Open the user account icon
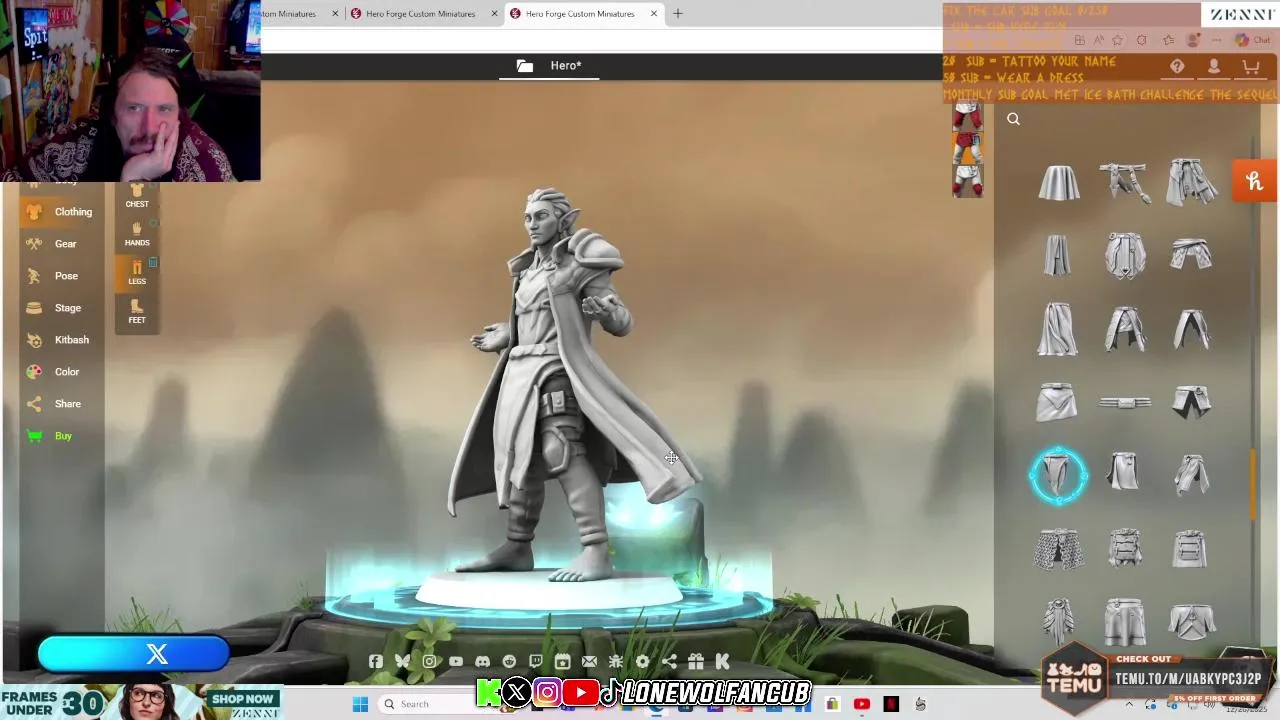The width and height of the screenshot is (1280, 720). [1213, 67]
